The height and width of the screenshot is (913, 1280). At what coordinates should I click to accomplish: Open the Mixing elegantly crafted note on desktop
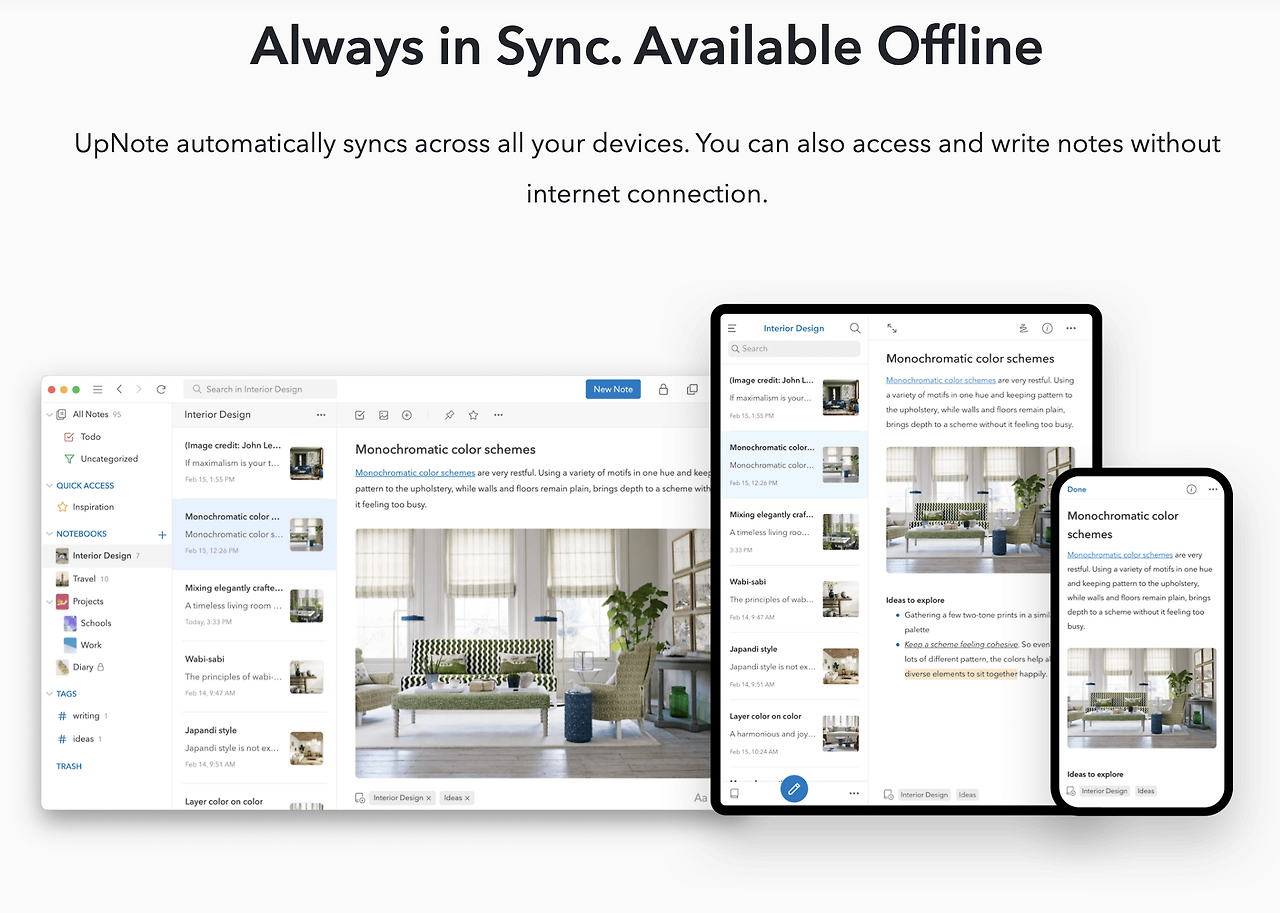254,604
